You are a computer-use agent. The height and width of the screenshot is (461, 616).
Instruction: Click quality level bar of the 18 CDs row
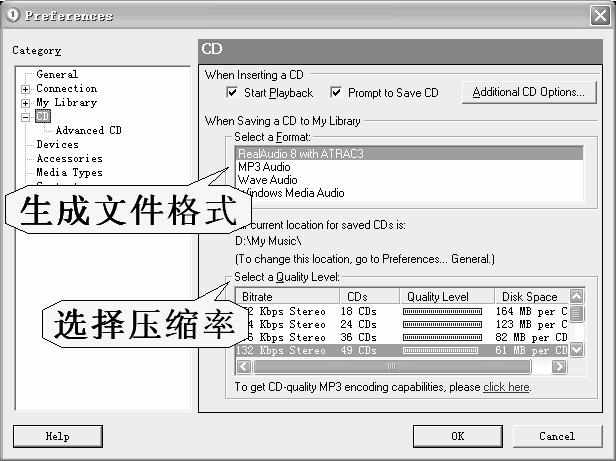[x=442, y=312]
